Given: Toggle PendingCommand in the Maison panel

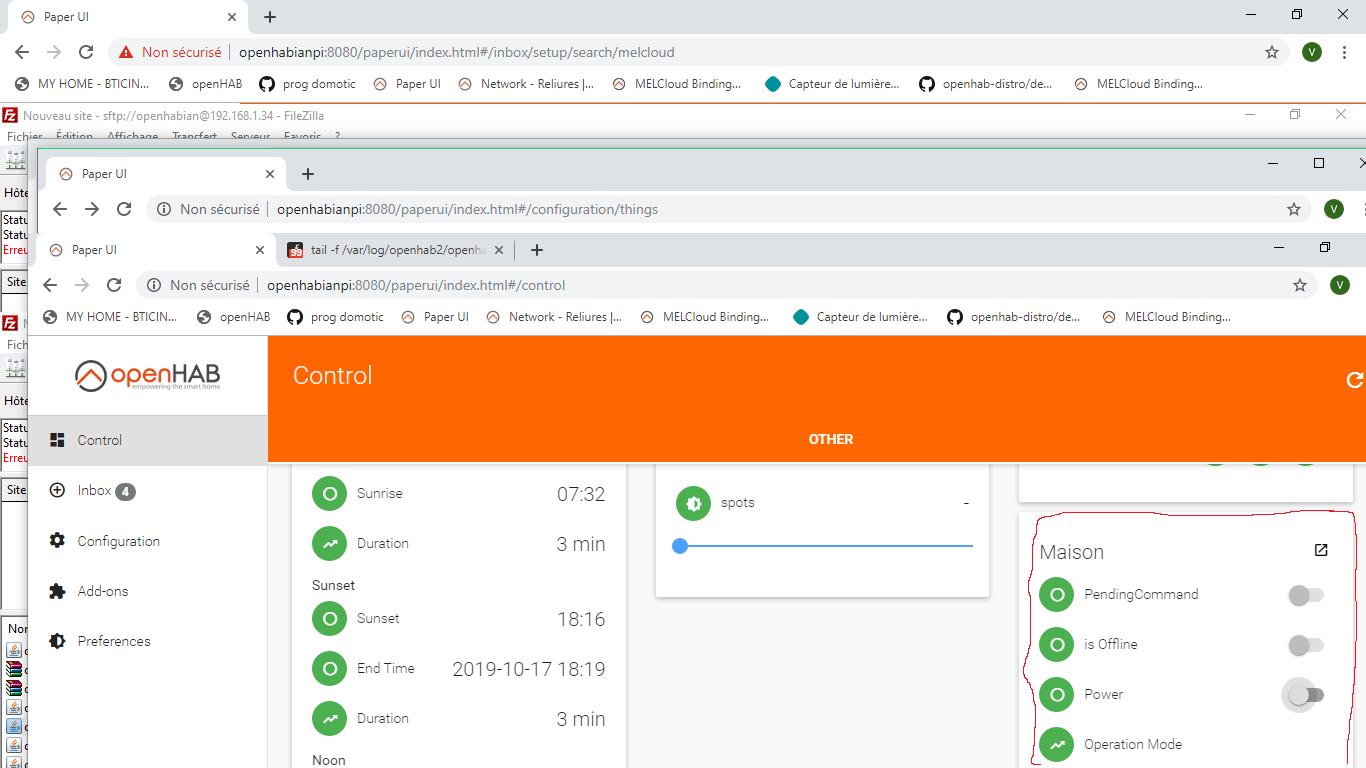Looking at the screenshot, I should (1303, 594).
